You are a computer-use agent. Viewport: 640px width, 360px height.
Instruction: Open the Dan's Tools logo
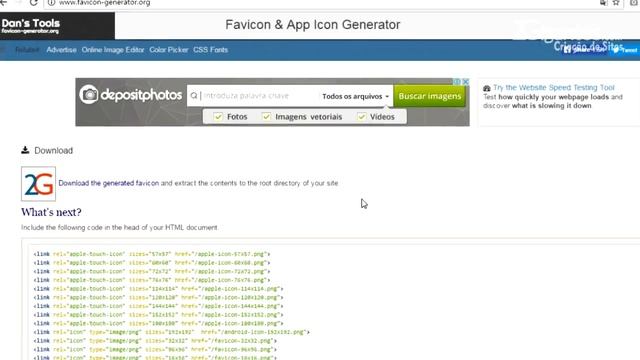click(x=31, y=25)
